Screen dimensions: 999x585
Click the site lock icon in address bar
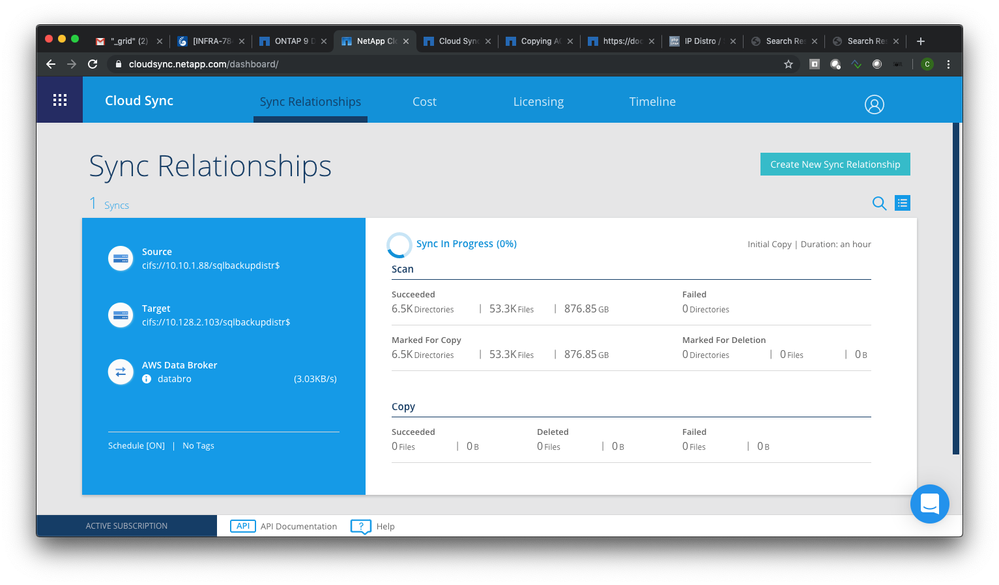118,64
